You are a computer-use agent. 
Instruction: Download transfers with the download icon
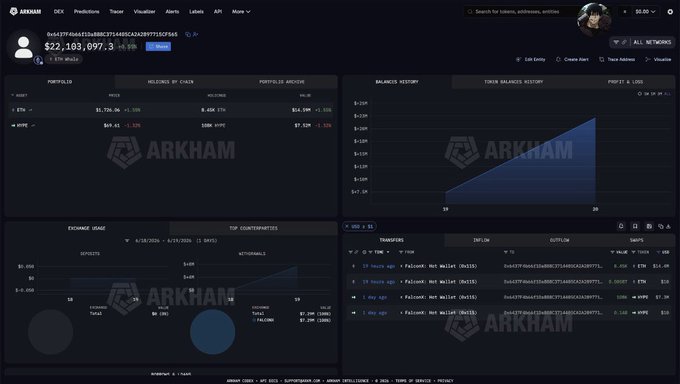668,226
